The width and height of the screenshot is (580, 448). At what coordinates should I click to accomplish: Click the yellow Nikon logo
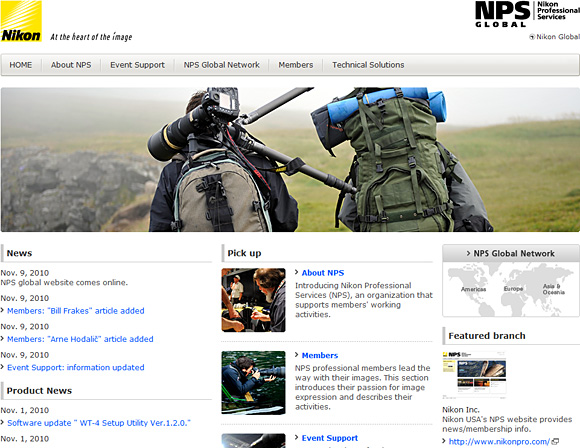[21, 21]
